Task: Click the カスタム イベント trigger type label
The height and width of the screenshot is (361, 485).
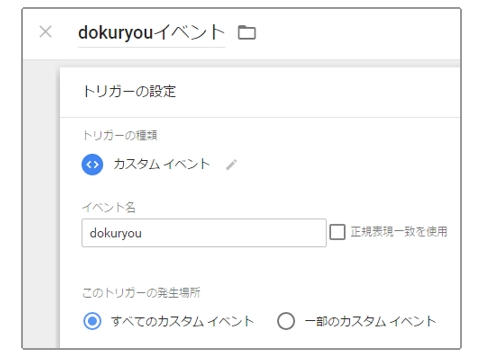Action: [162, 164]
